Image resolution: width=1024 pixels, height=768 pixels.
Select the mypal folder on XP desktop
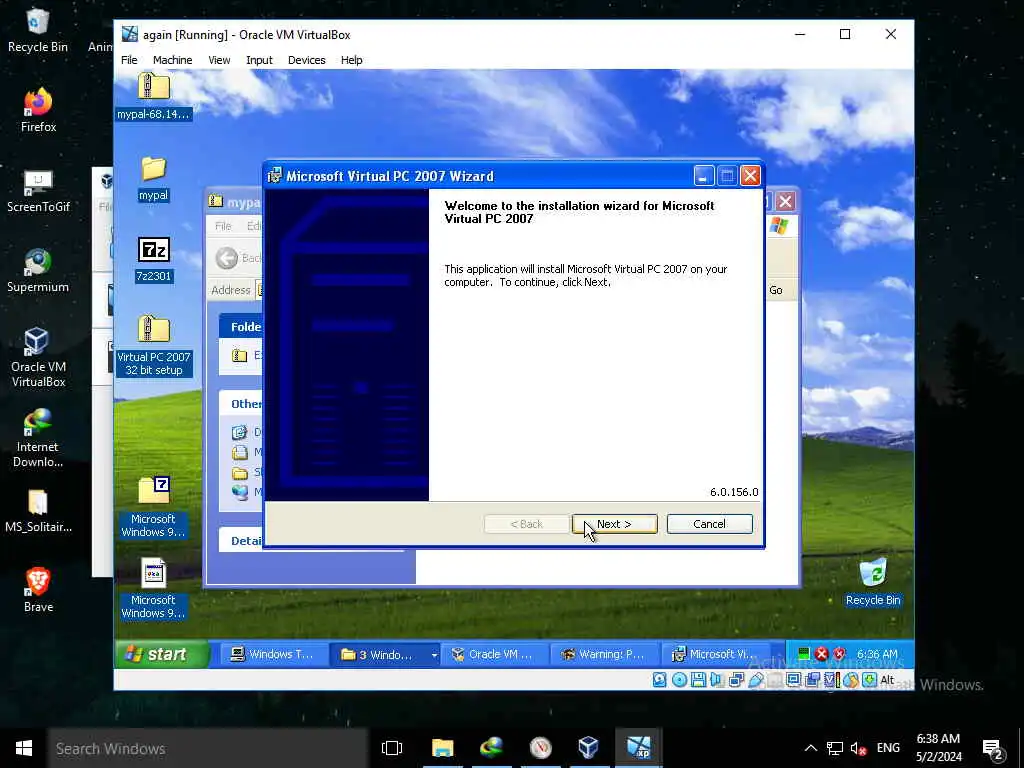[153, 178]
